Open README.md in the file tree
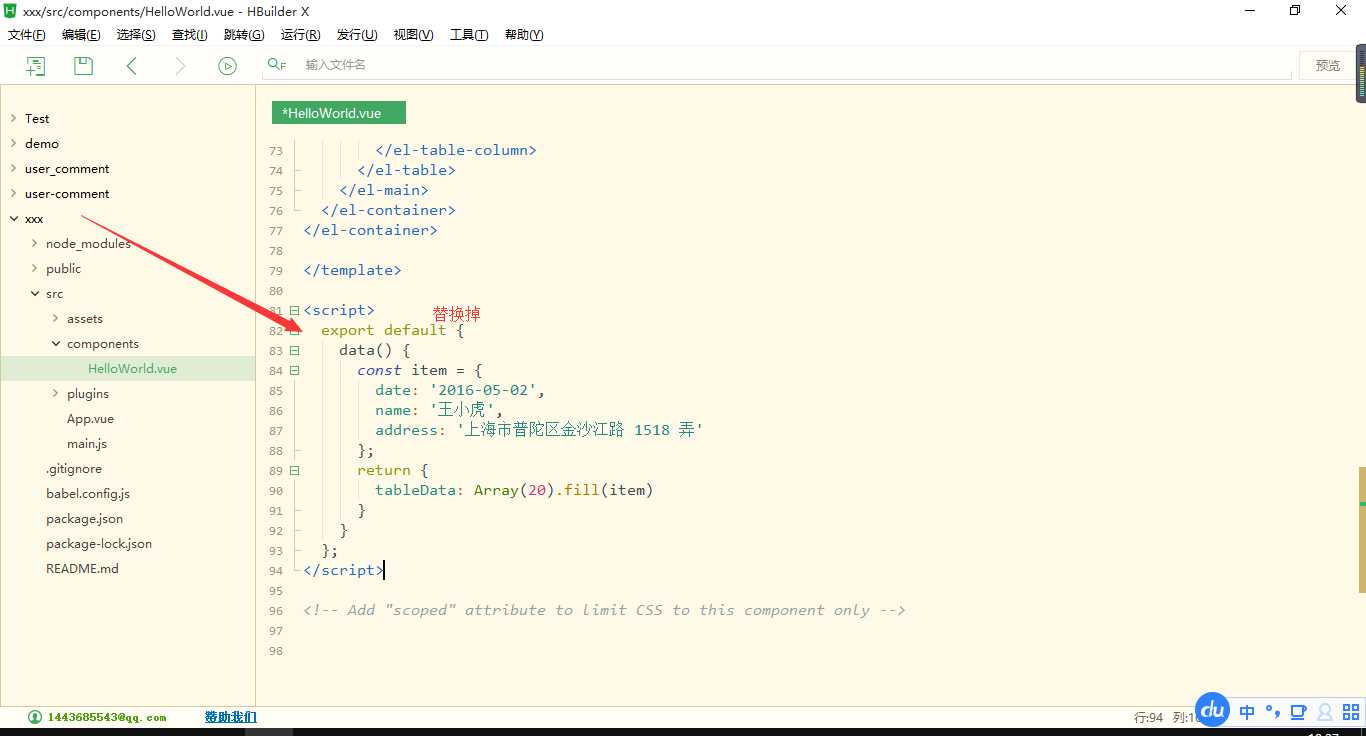 [82, 568]
